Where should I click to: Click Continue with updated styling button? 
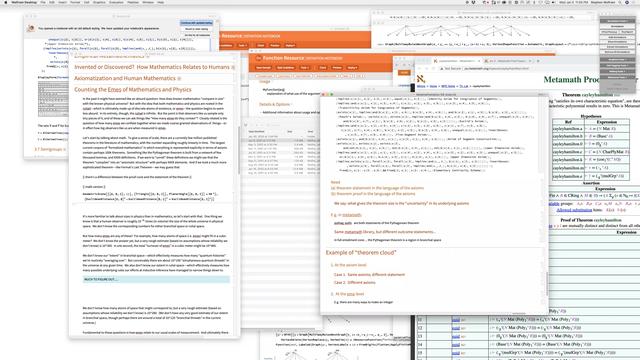196,23
